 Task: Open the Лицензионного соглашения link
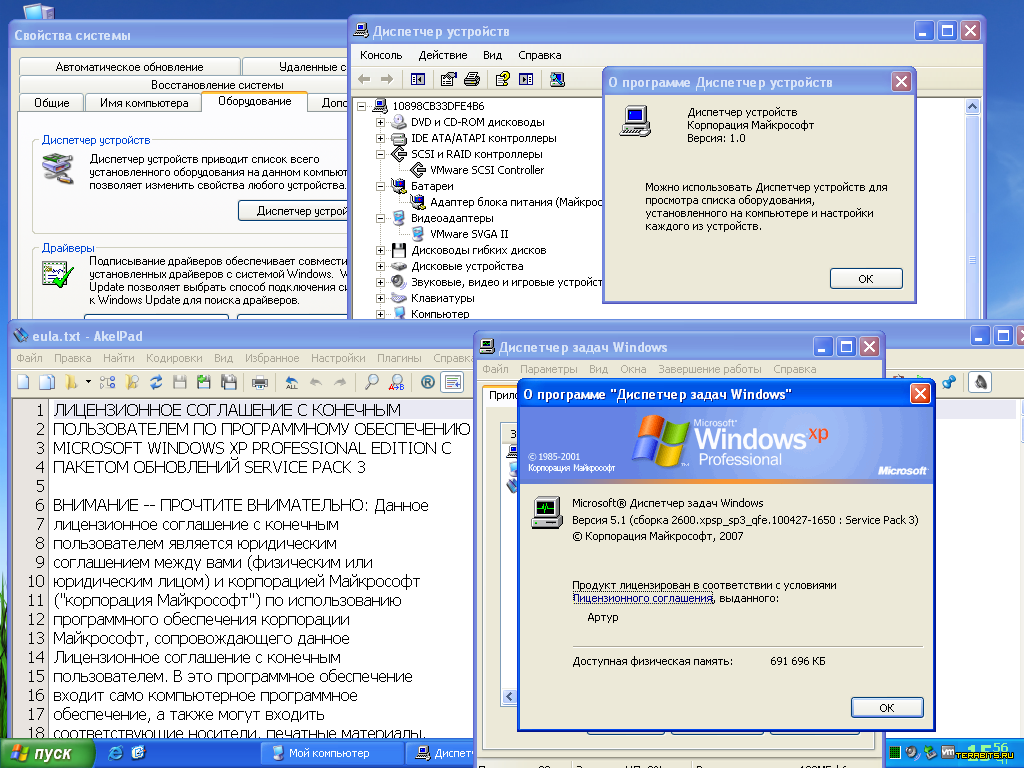pyautogui.click(x=642, y=598)
